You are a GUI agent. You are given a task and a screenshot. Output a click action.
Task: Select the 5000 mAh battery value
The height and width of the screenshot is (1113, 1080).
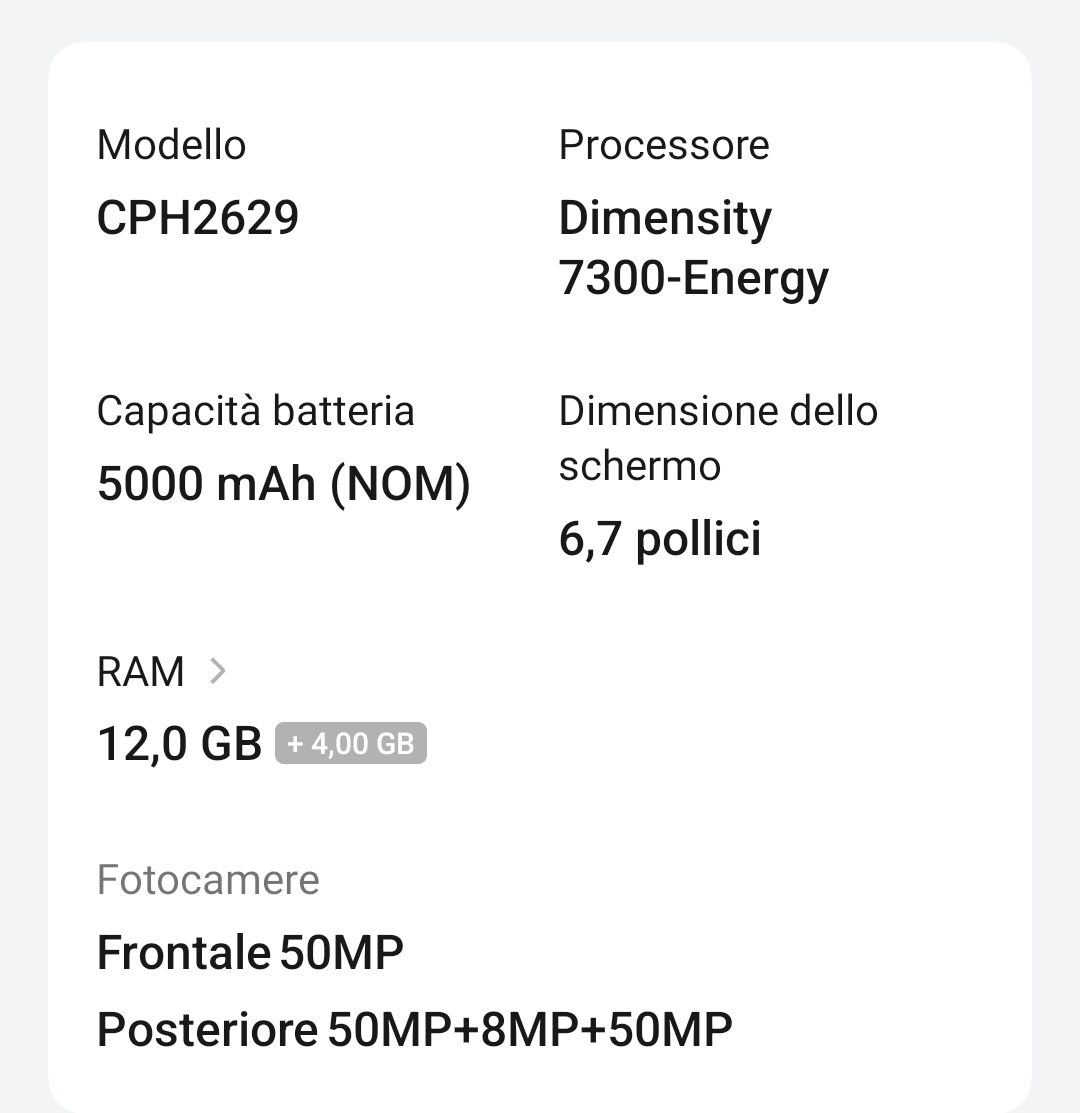point(206,484)
